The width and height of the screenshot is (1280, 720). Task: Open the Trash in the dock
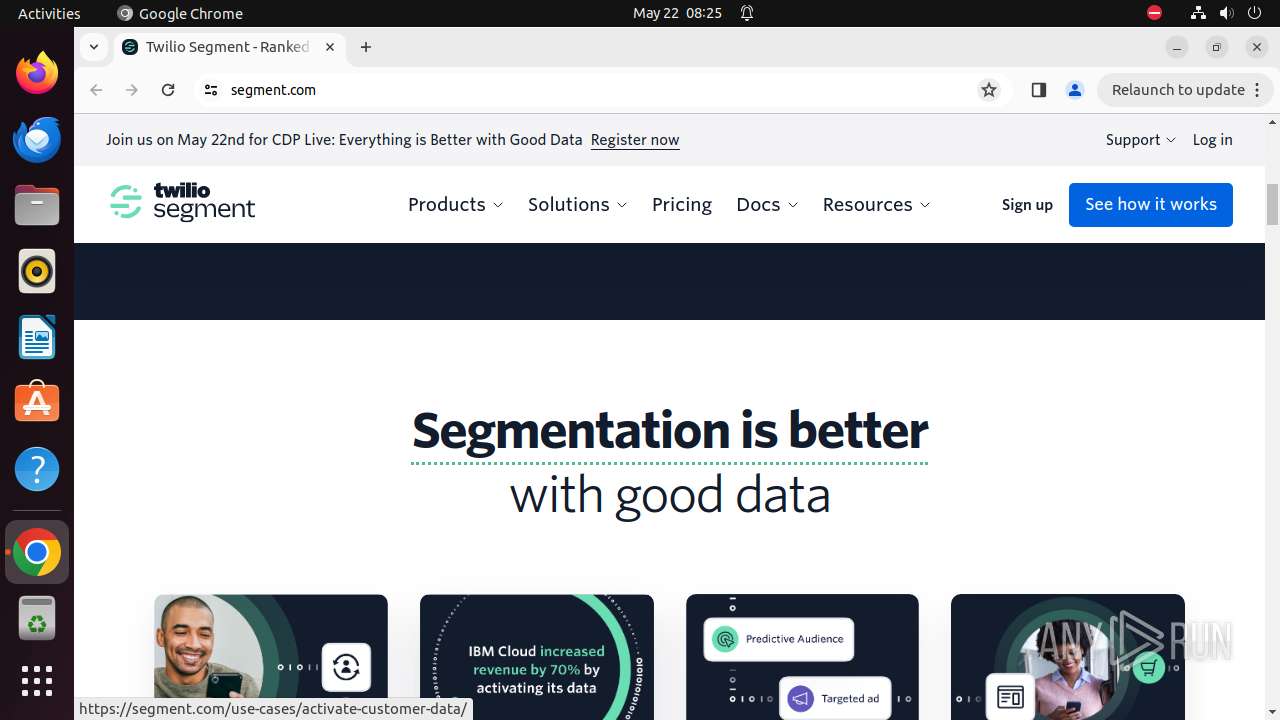(x=37, y=618)
